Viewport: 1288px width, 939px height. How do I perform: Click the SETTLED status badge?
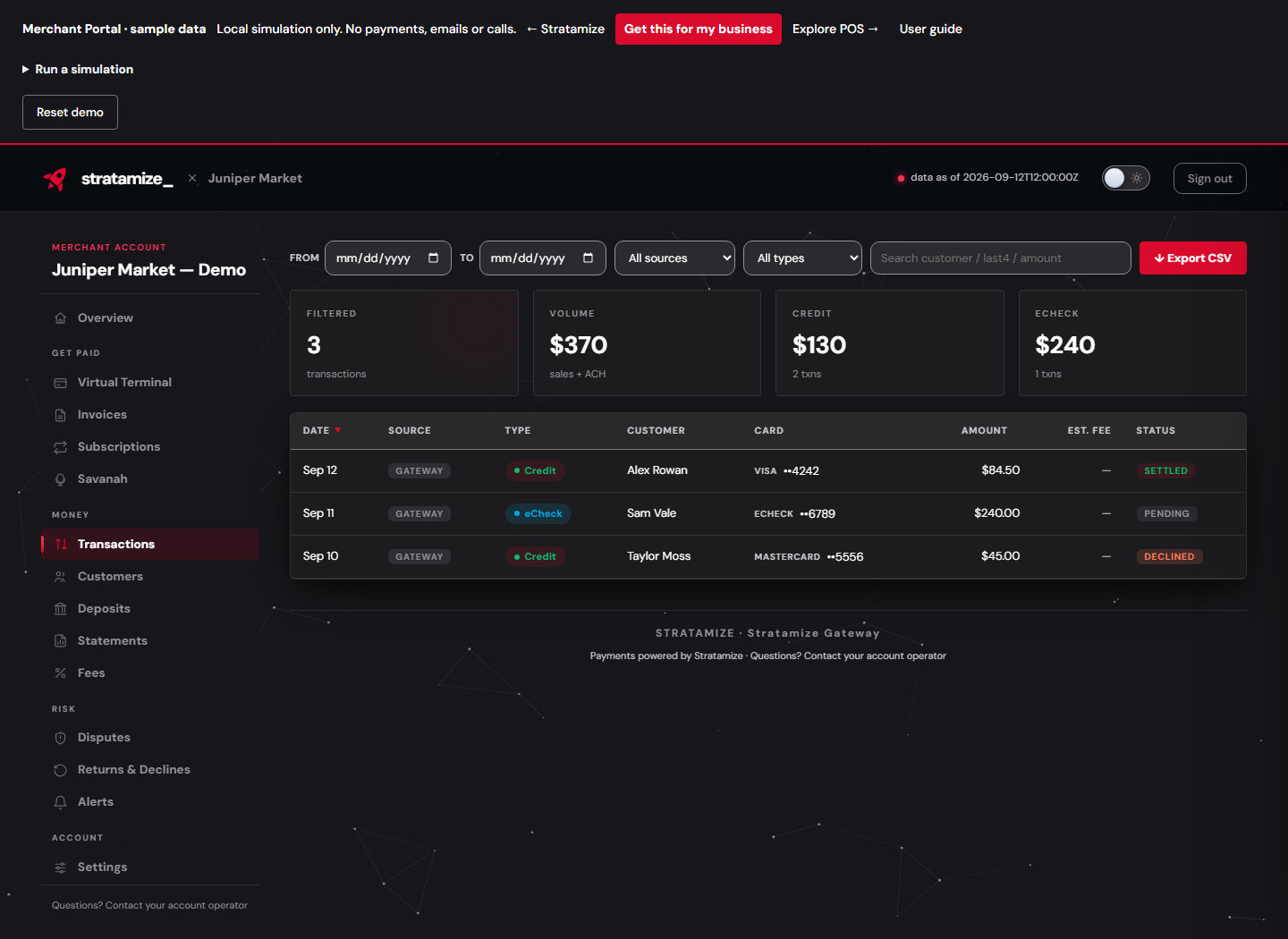click(x=1165, y=470)
